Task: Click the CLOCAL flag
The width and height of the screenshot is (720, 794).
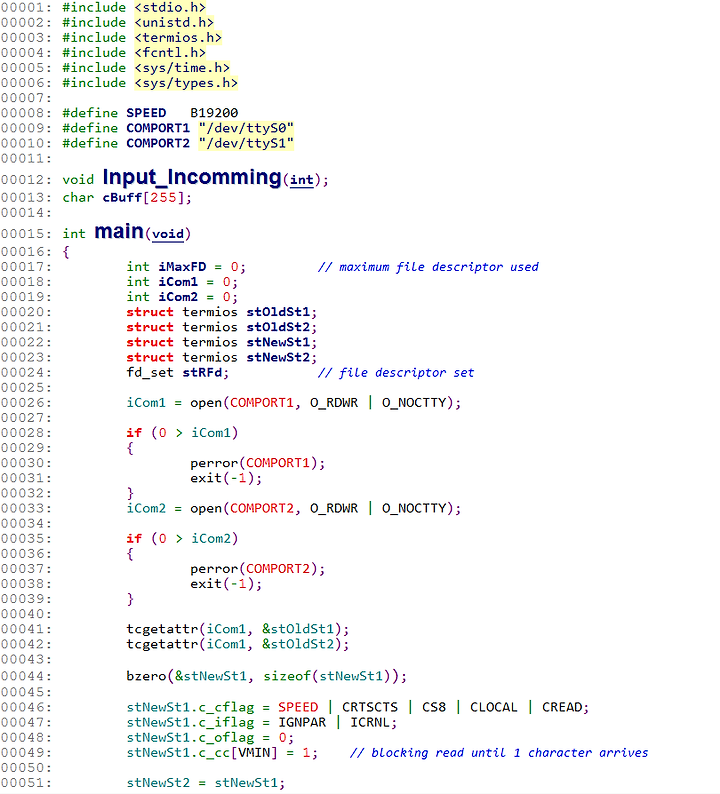Action: (494, 707)
